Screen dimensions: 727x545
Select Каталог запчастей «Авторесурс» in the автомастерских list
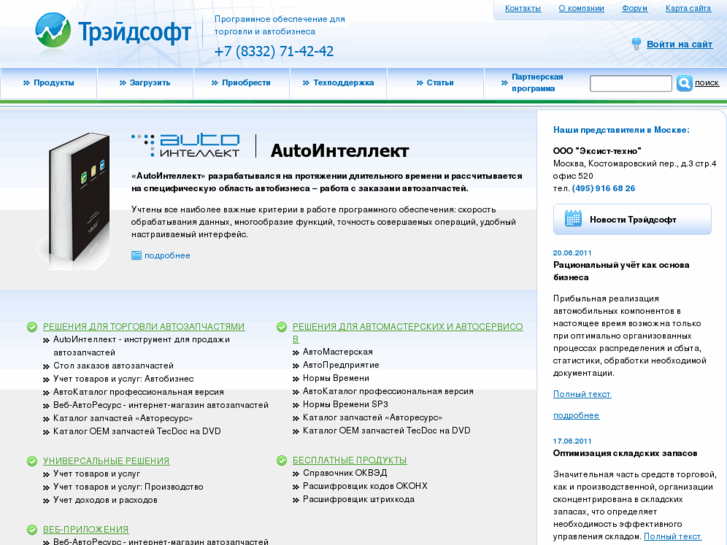(x=372, y=417)
